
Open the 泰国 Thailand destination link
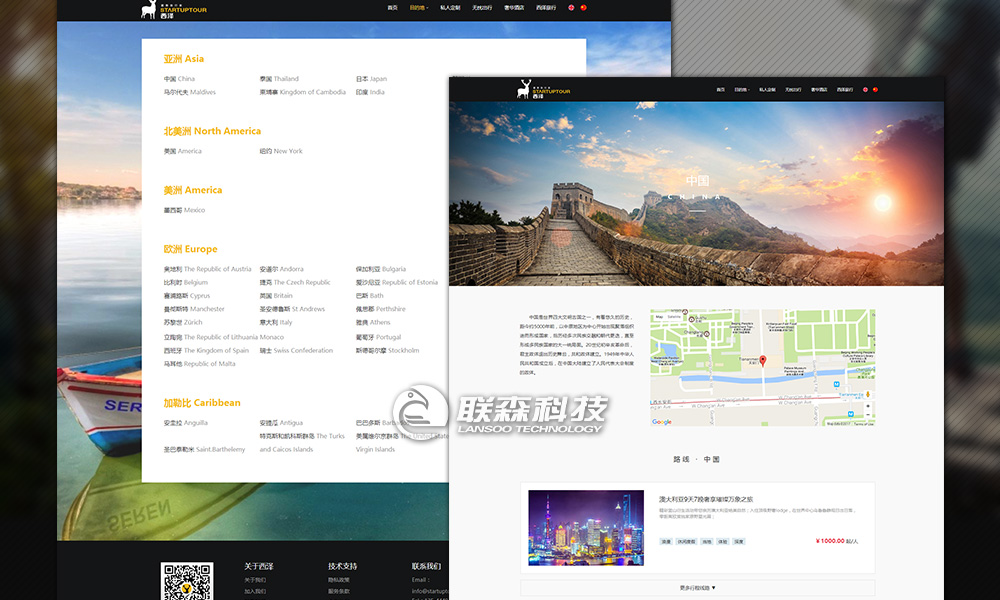pos(279,79)
